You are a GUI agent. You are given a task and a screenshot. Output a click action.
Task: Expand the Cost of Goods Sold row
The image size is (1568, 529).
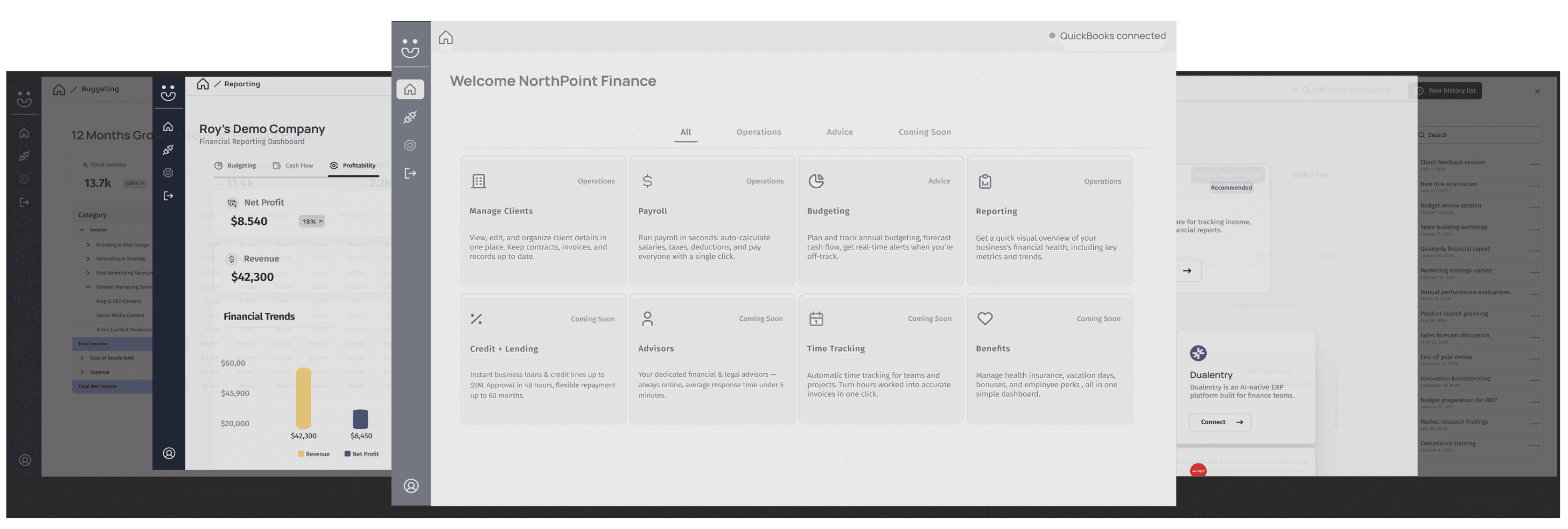pyautogui.click(x=82, y=358)
